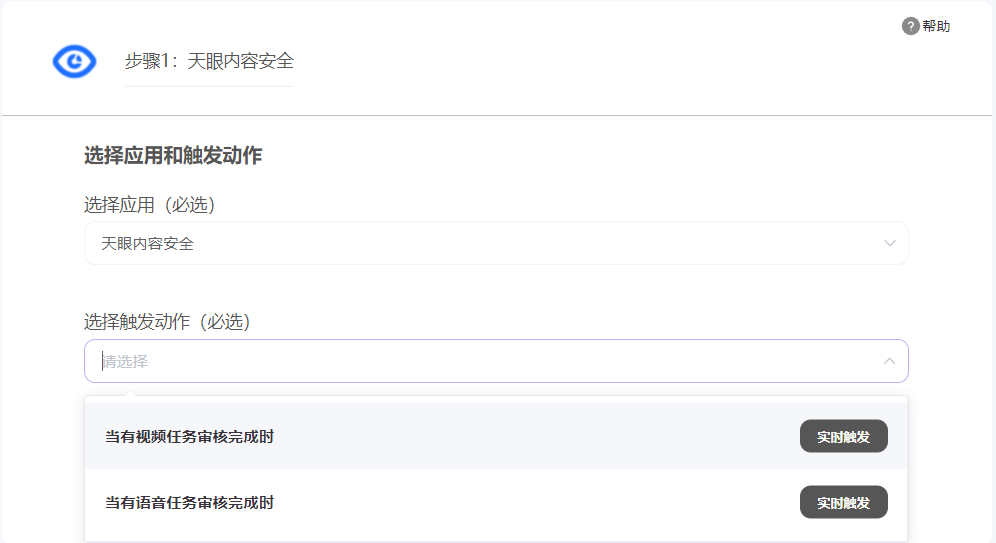
Task: Click the 选择应用和触发动作 section heading
Action: [173, 155]
